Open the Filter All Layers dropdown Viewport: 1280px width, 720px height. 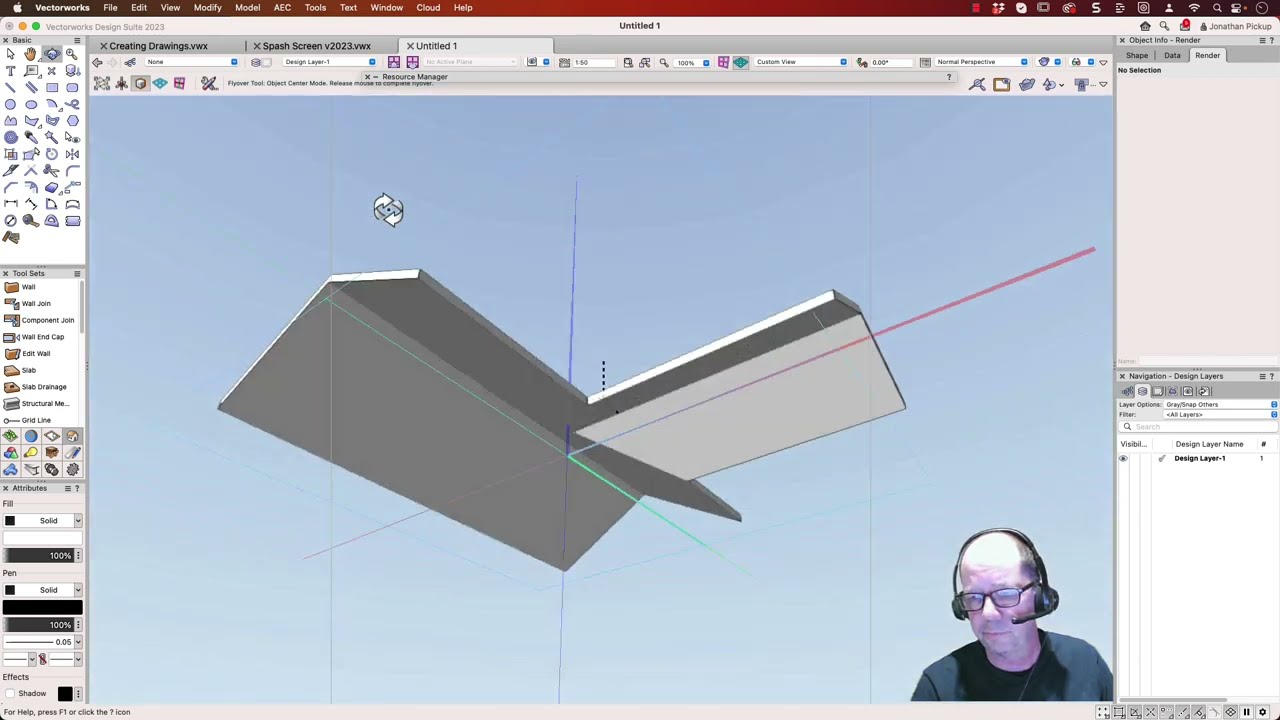click(x=1221, y=415)
